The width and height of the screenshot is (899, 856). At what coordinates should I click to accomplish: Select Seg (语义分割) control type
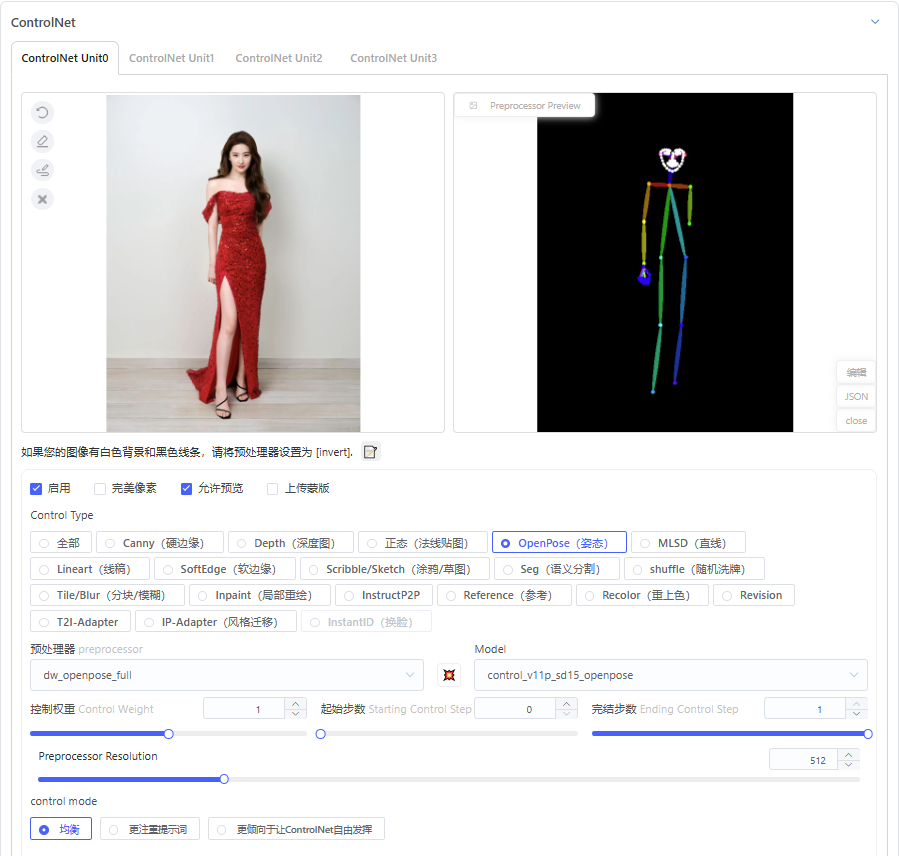click(x=557, y=569)
